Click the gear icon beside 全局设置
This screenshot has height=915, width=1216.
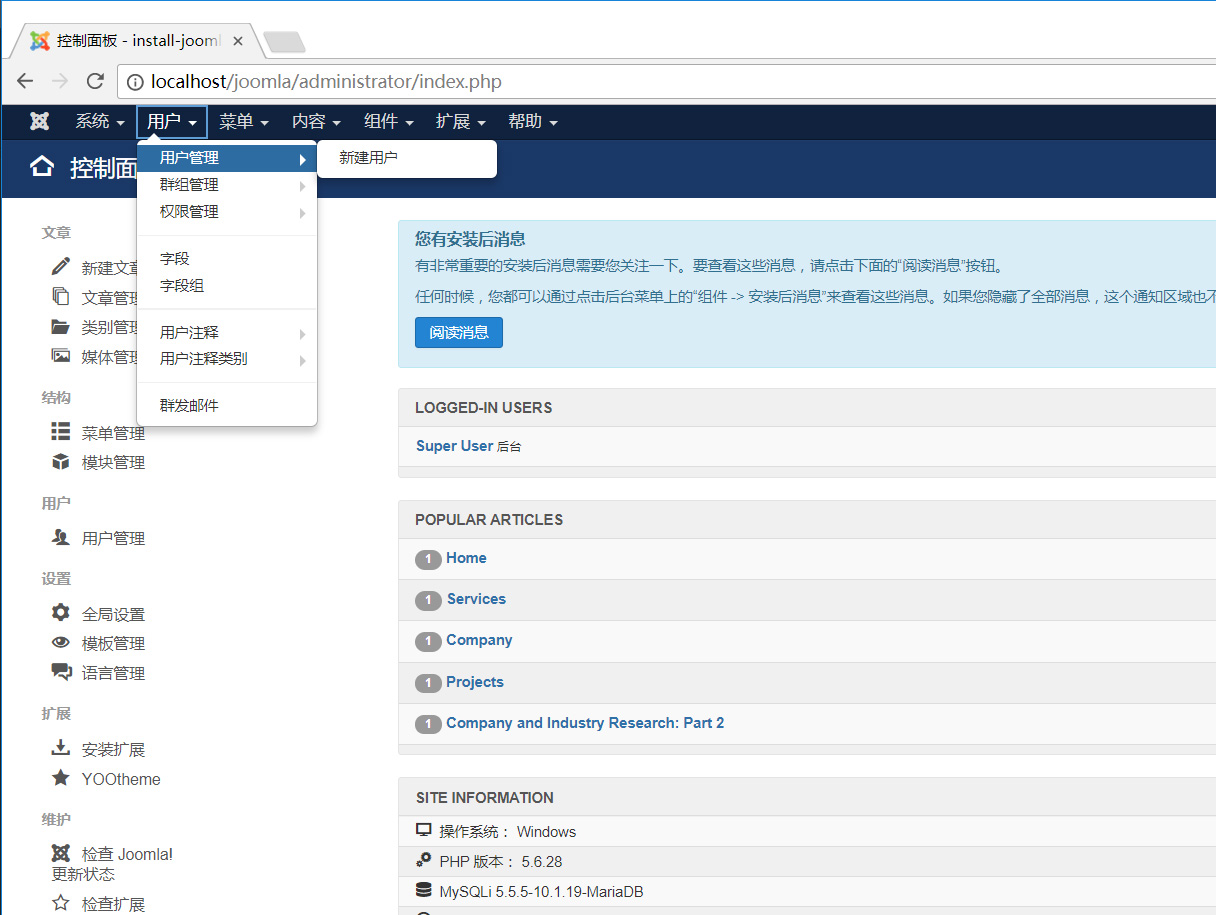pyautogui.click(x=61, y=613)
